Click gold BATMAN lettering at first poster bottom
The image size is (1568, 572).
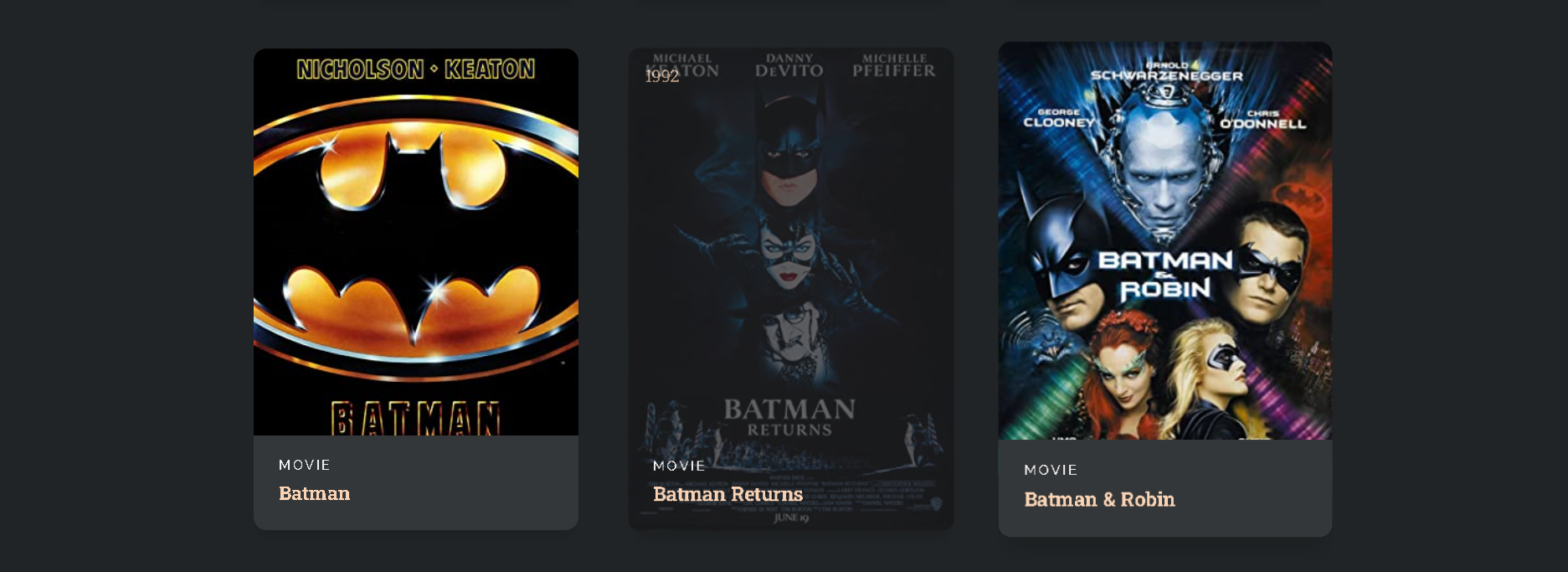tap(416, 419)
